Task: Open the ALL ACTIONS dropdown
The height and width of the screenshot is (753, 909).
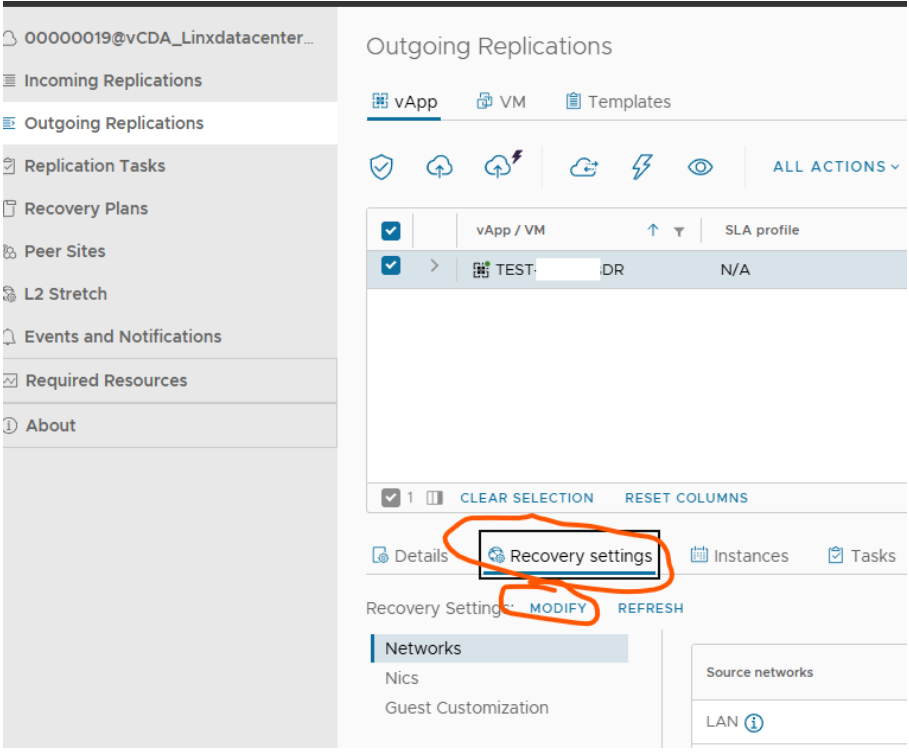Action: pos(836,167)
